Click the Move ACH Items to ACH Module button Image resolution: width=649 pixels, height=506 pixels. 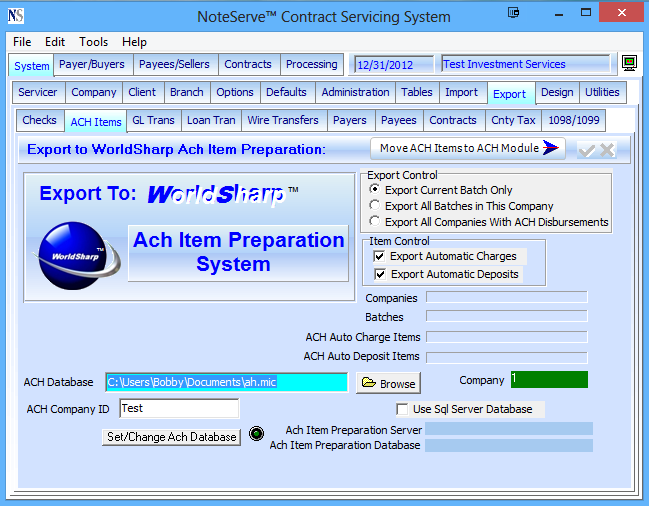(x=468, y=148)
